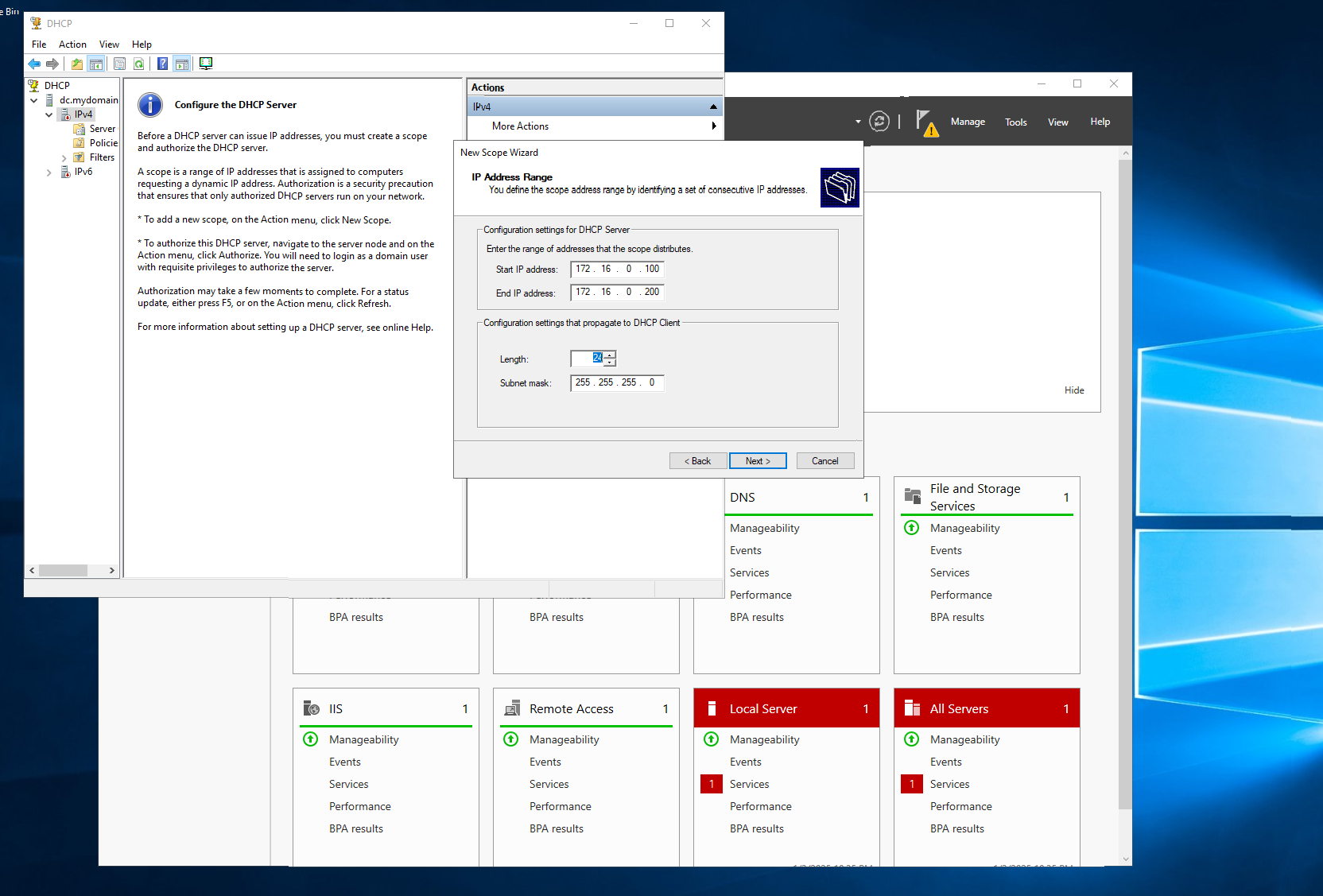The height and width of the screenshot is (896, 1323).
Task: Open Help menu in Server Manager
Action: pyautogui.click(x=1100, y=122)
